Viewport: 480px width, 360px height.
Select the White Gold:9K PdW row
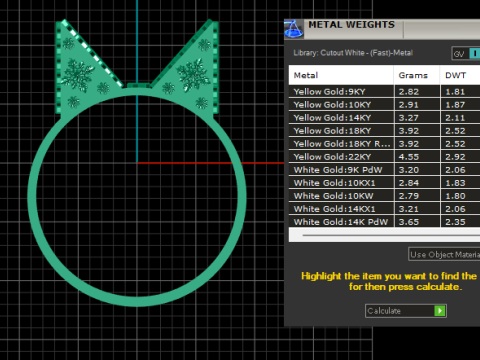tap(384, 170)
